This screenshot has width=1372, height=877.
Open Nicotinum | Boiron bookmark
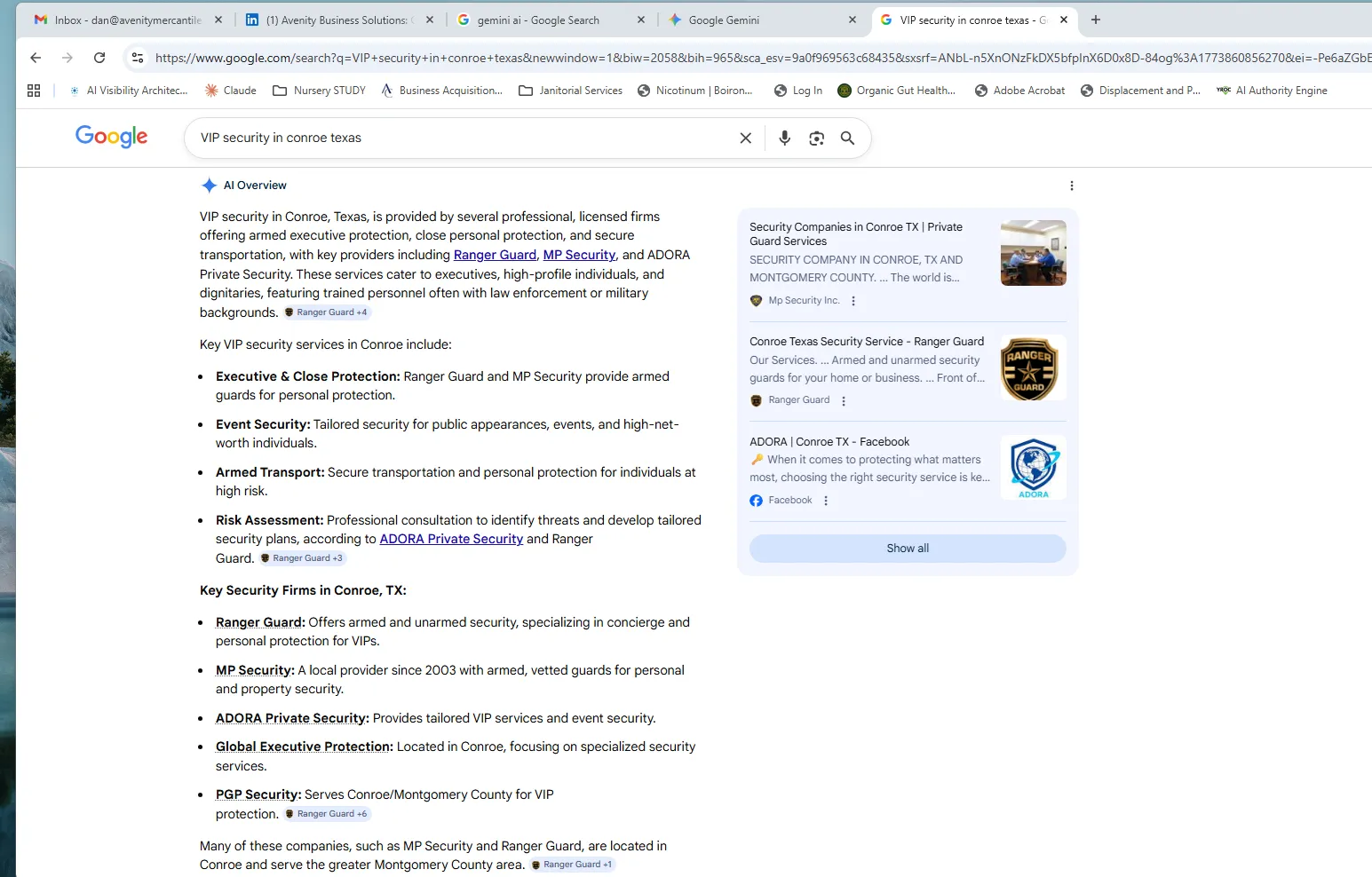click(x=695, y=91)
